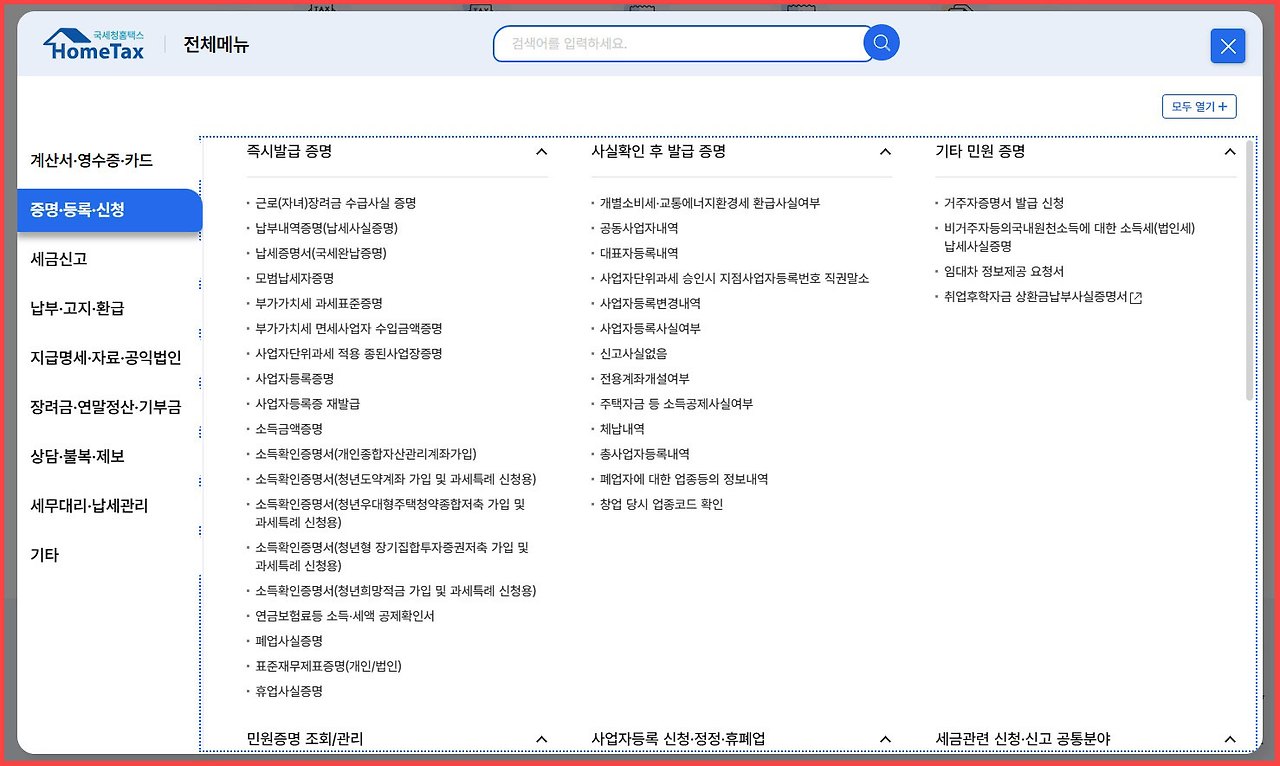Click the magnifying glass search icon
Viewport: 1280px width, 766px height.
coord(880,43)
